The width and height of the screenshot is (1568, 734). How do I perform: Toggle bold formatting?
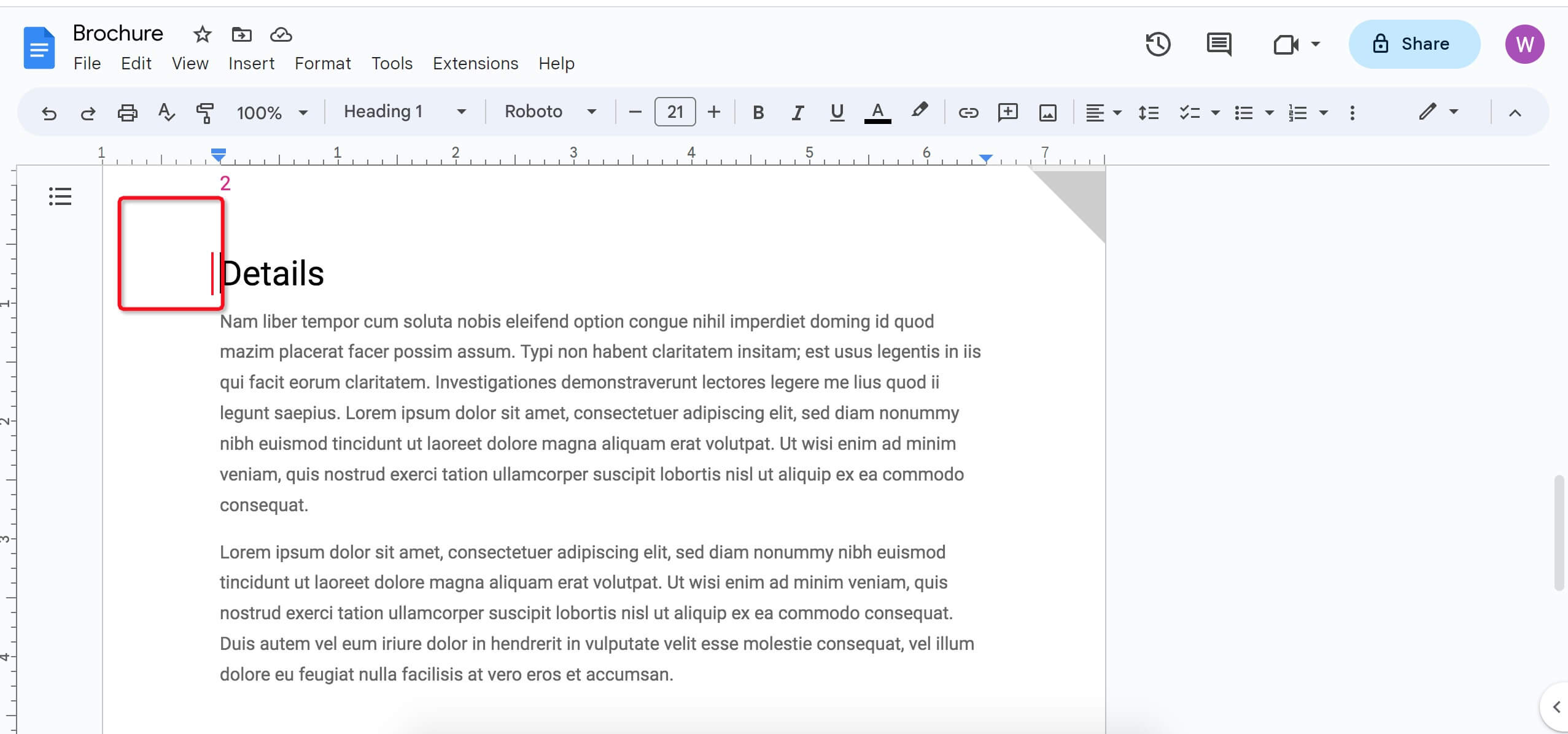[x=758, y=112]
